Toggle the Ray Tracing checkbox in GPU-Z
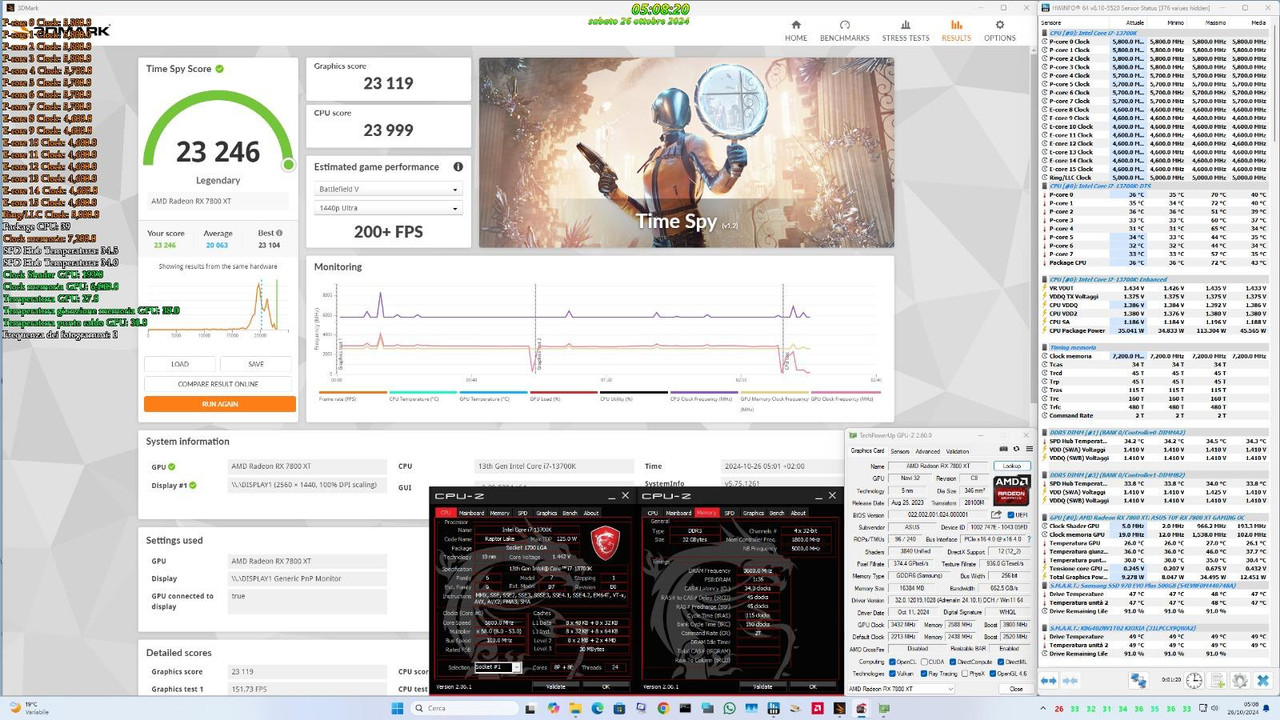The height and width of the screenshot is (720, 1280). pyautogui.click(x=925, y=674)
